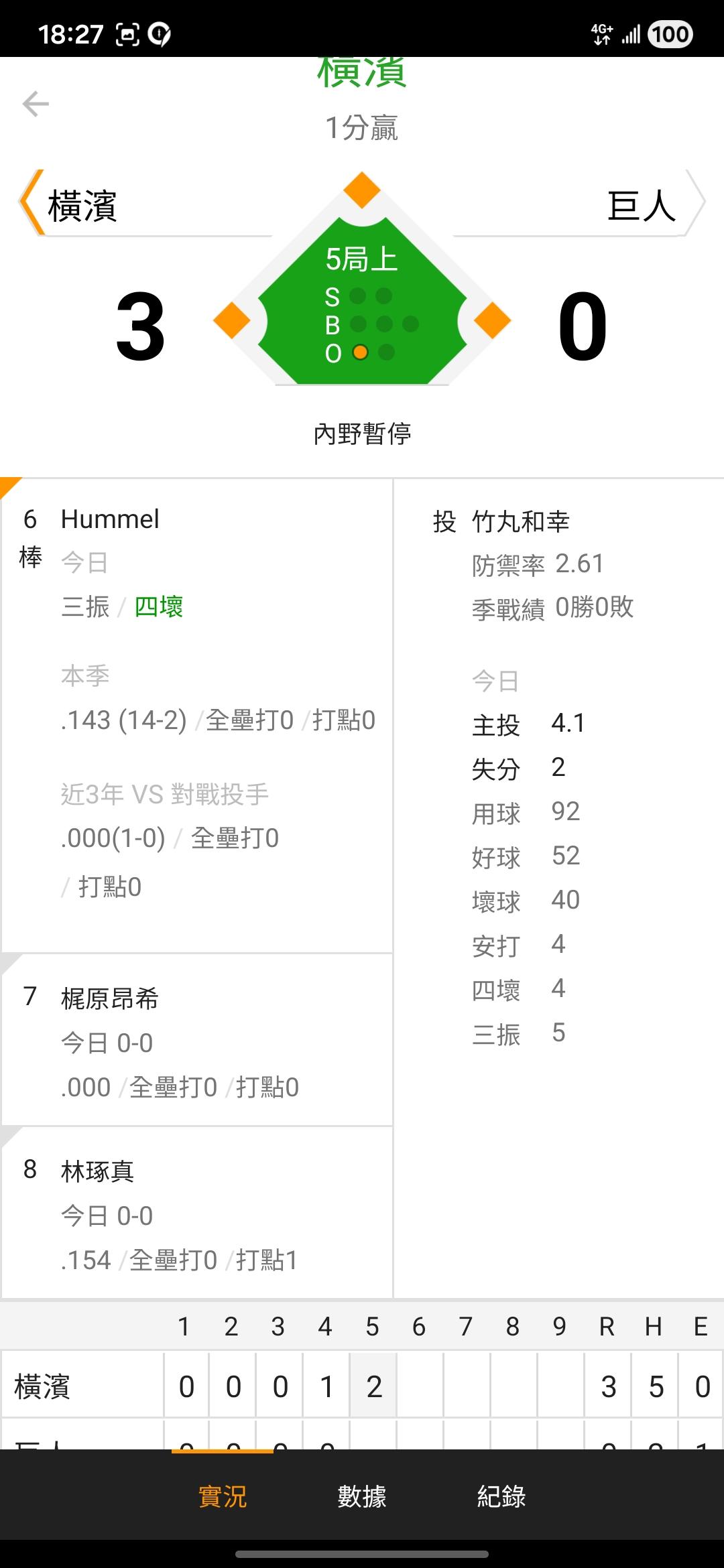Screen dimensions: 724x1568
Task: Tap the first base orange diamond
Action: pos(492,321)
